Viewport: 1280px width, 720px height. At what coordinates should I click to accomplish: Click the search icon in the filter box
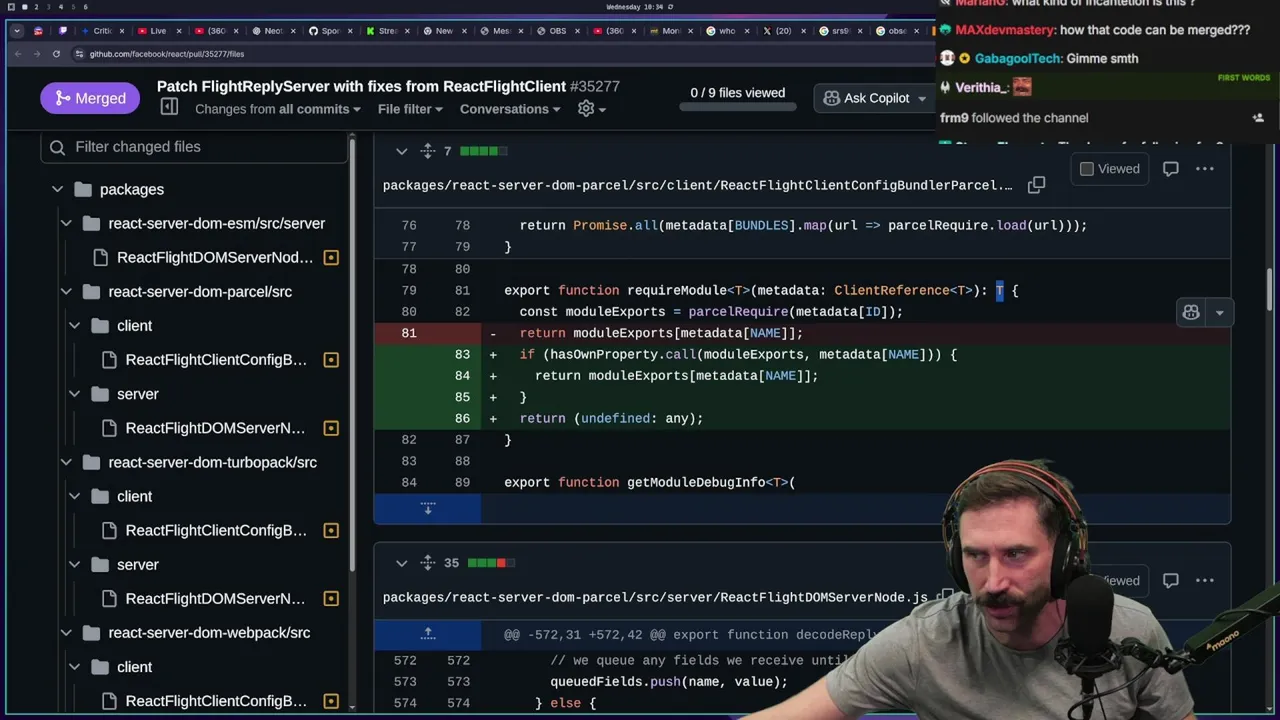coord(58,147)
